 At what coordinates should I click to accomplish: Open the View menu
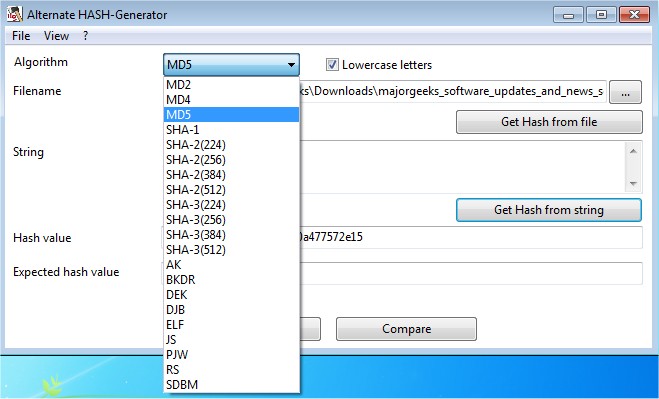[x=56, y=36]
